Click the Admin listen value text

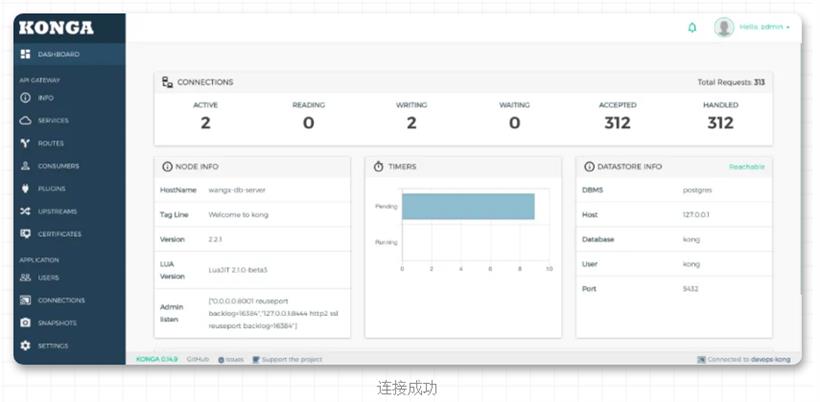pos(273,314)
